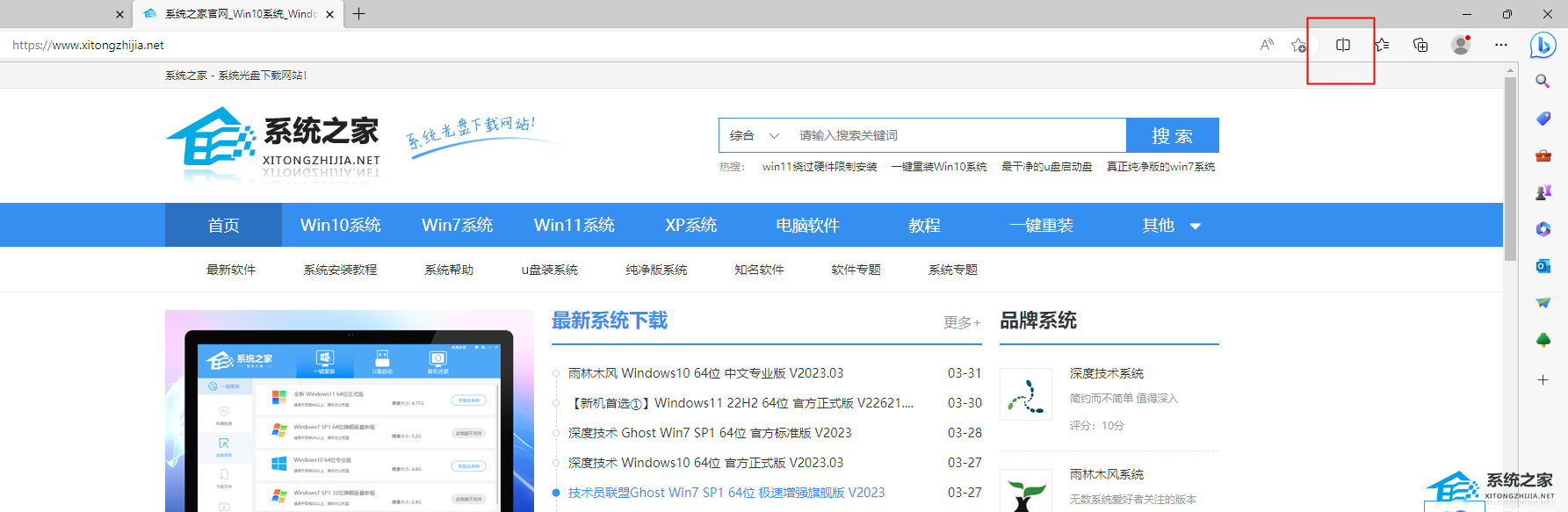Screen dimensions: 1568x512
Task: Click the Read Aloud icon
Action: click(x=1266, y=45)
